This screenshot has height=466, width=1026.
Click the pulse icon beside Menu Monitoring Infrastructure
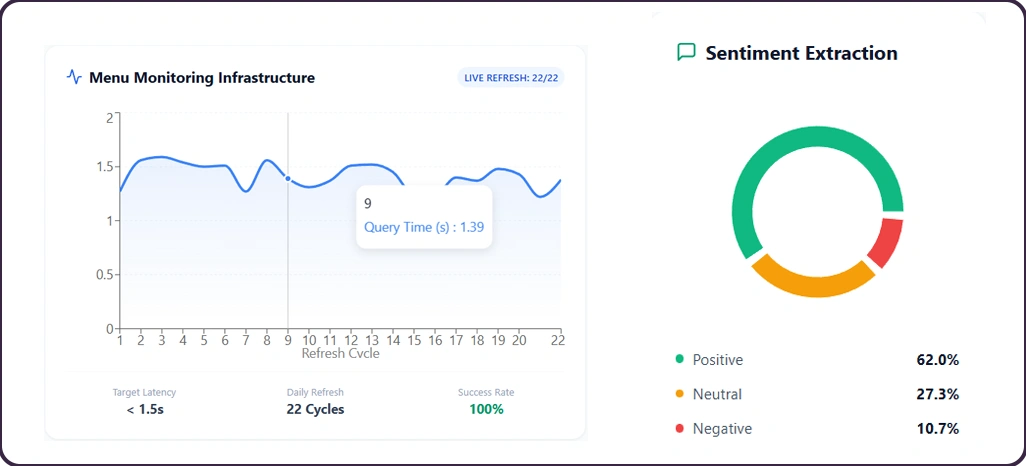74,77
